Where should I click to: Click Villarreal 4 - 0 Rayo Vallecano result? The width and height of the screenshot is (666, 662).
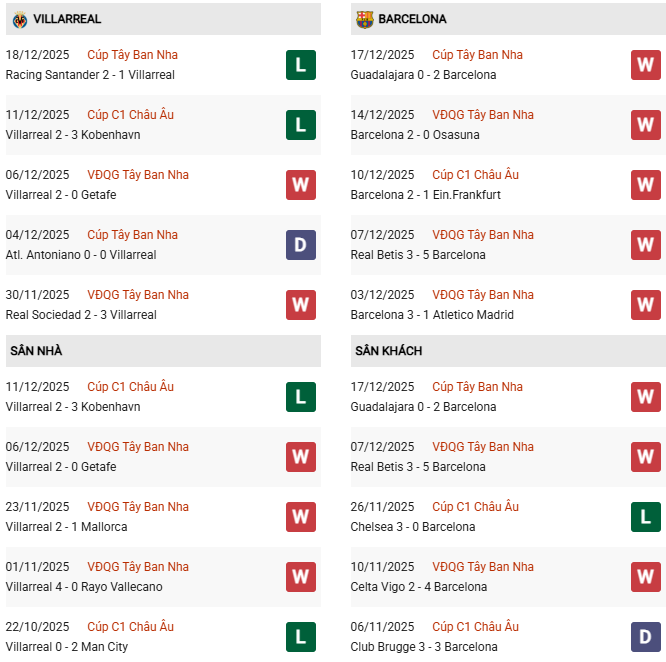pyautogui.click(x=84, y=587)
